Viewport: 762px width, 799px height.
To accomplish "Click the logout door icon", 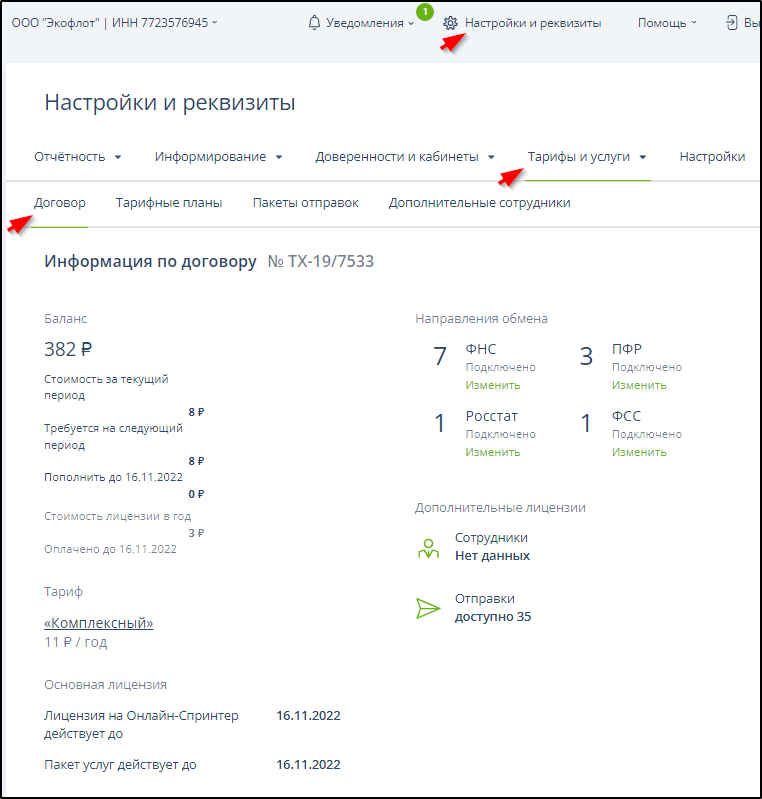I will point(733,23).
